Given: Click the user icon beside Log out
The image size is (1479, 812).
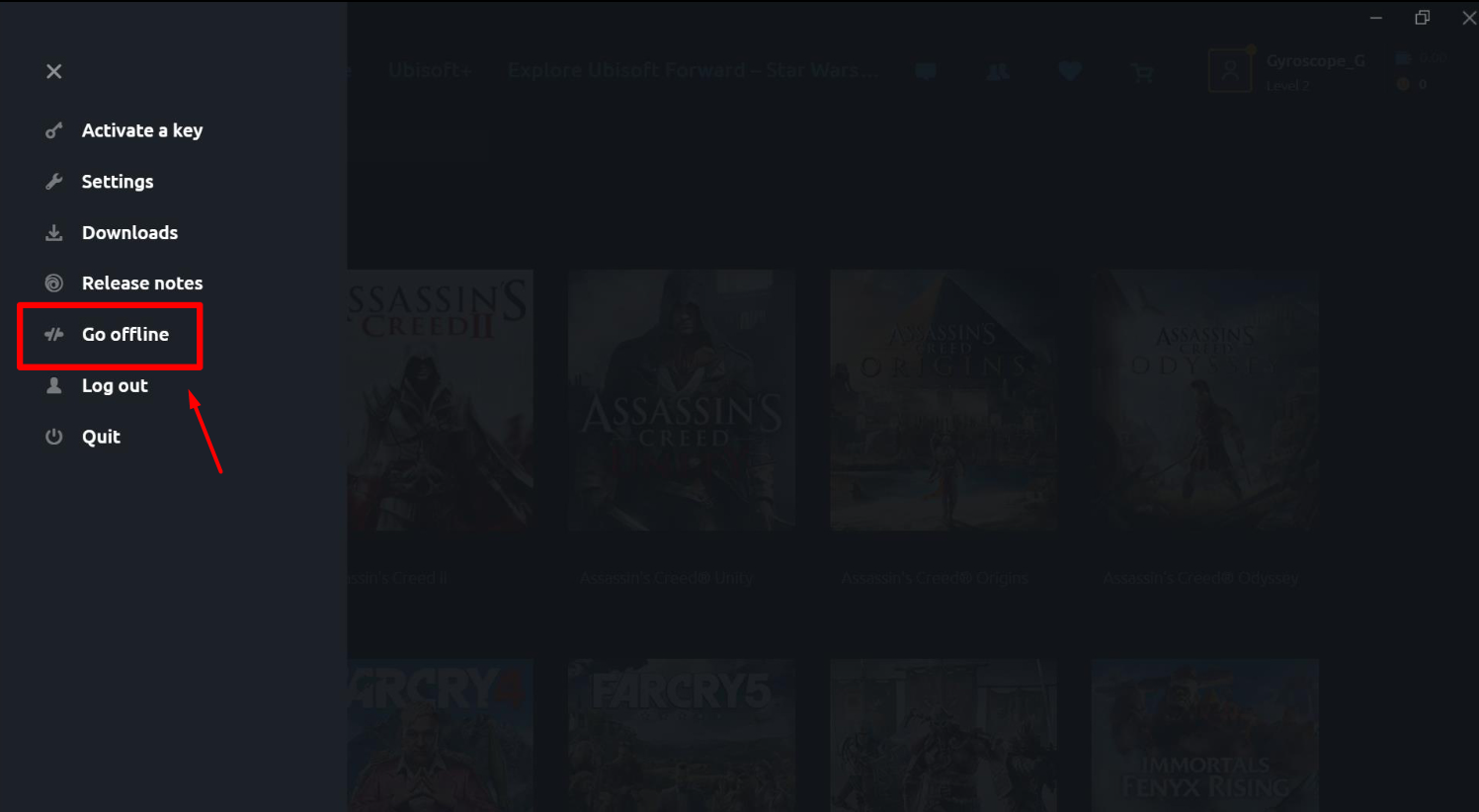Looking at the screenshot, I should (54, 385).
